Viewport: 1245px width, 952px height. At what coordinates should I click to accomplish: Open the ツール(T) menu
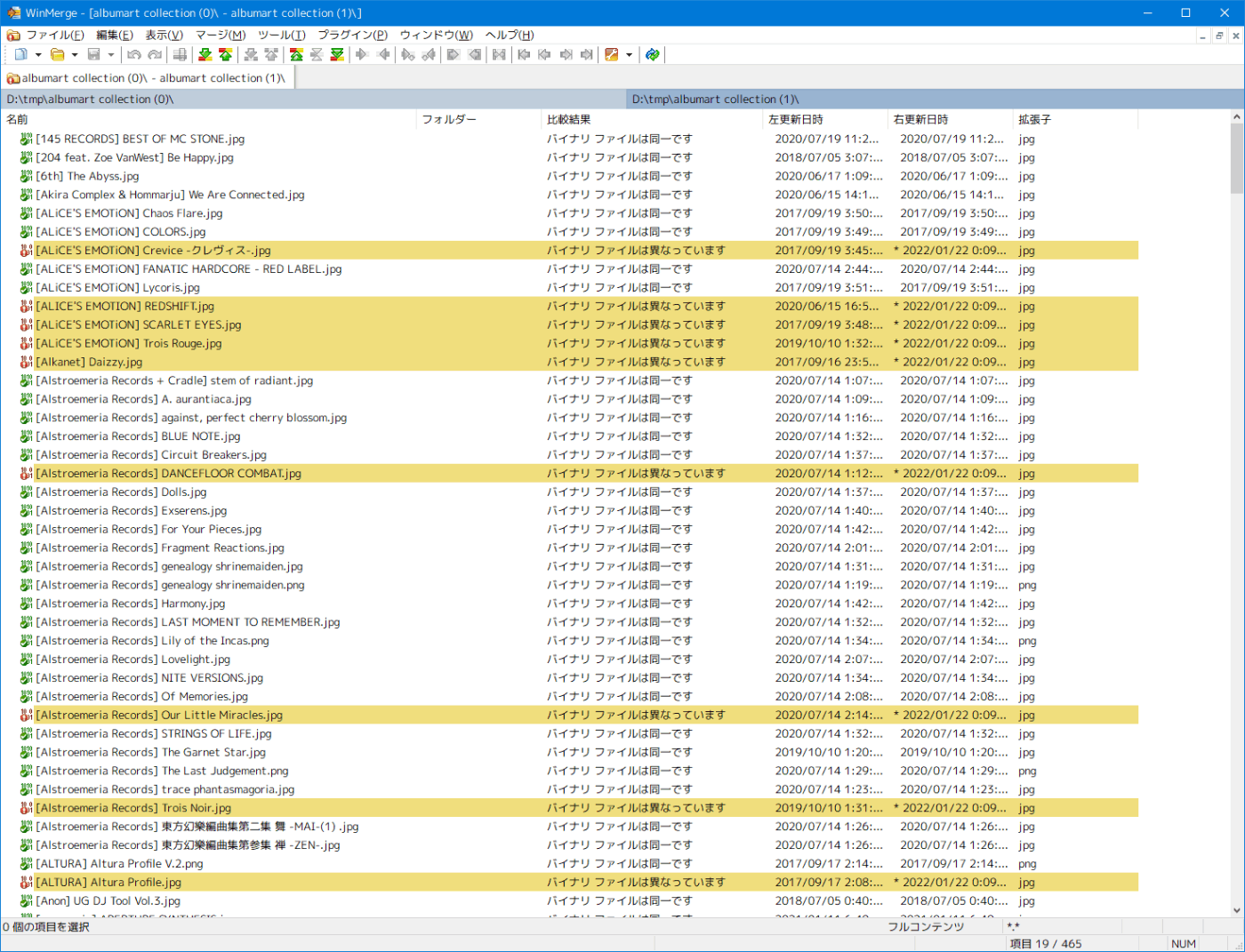pos(281,35)
